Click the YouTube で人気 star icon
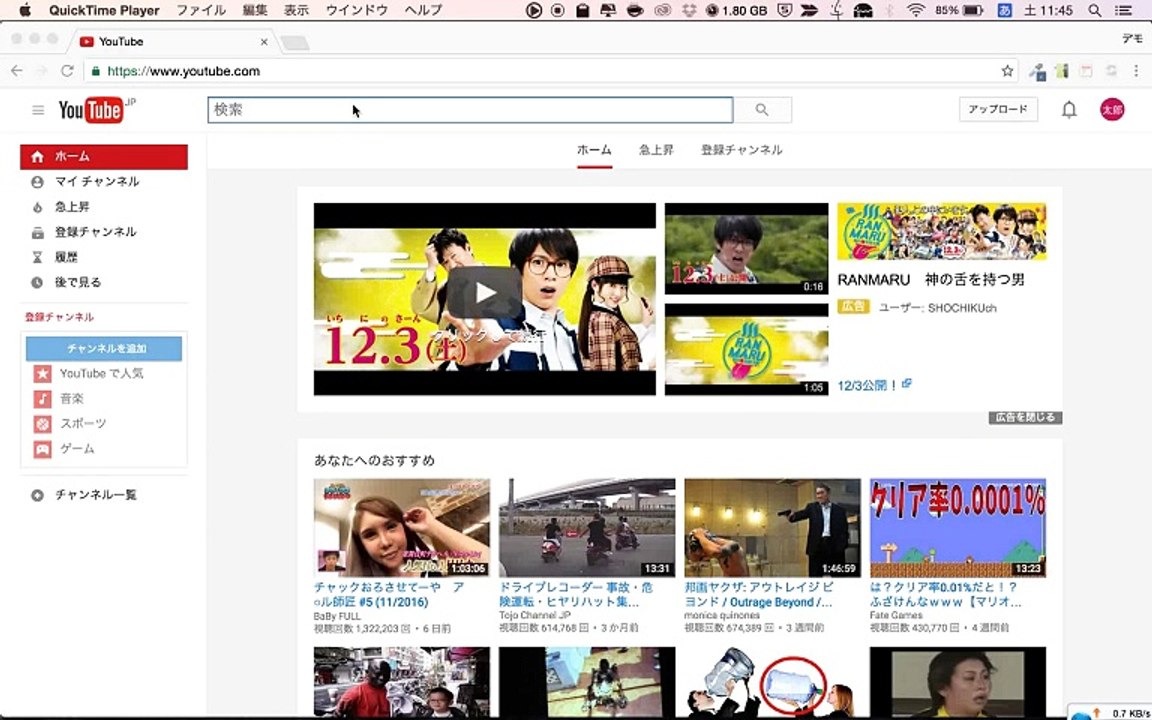Screen dimensions: 1152x720 pyautogui.click(x=43, y=374)
